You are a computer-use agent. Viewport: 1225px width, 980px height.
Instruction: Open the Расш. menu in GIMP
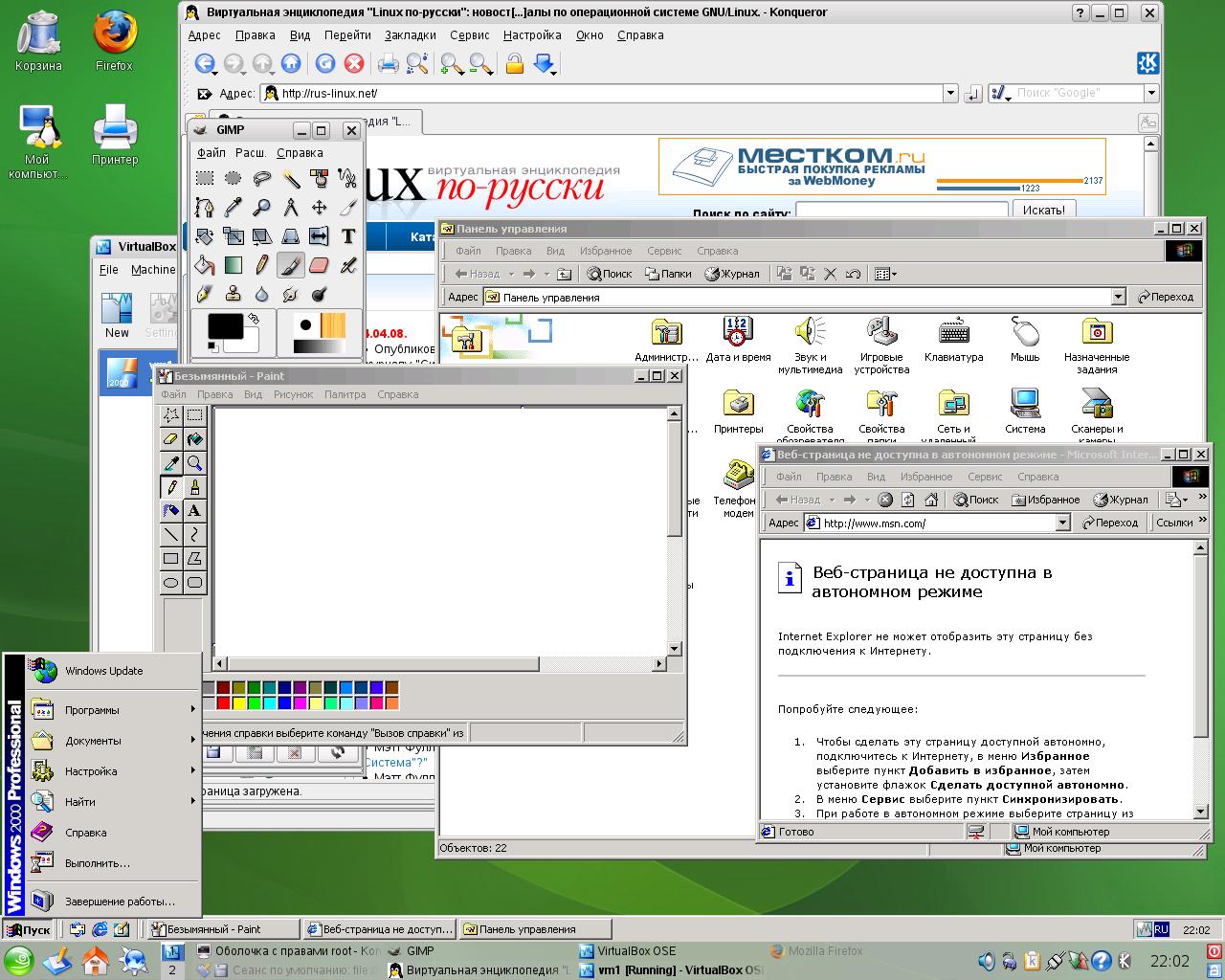click(251, 152)
